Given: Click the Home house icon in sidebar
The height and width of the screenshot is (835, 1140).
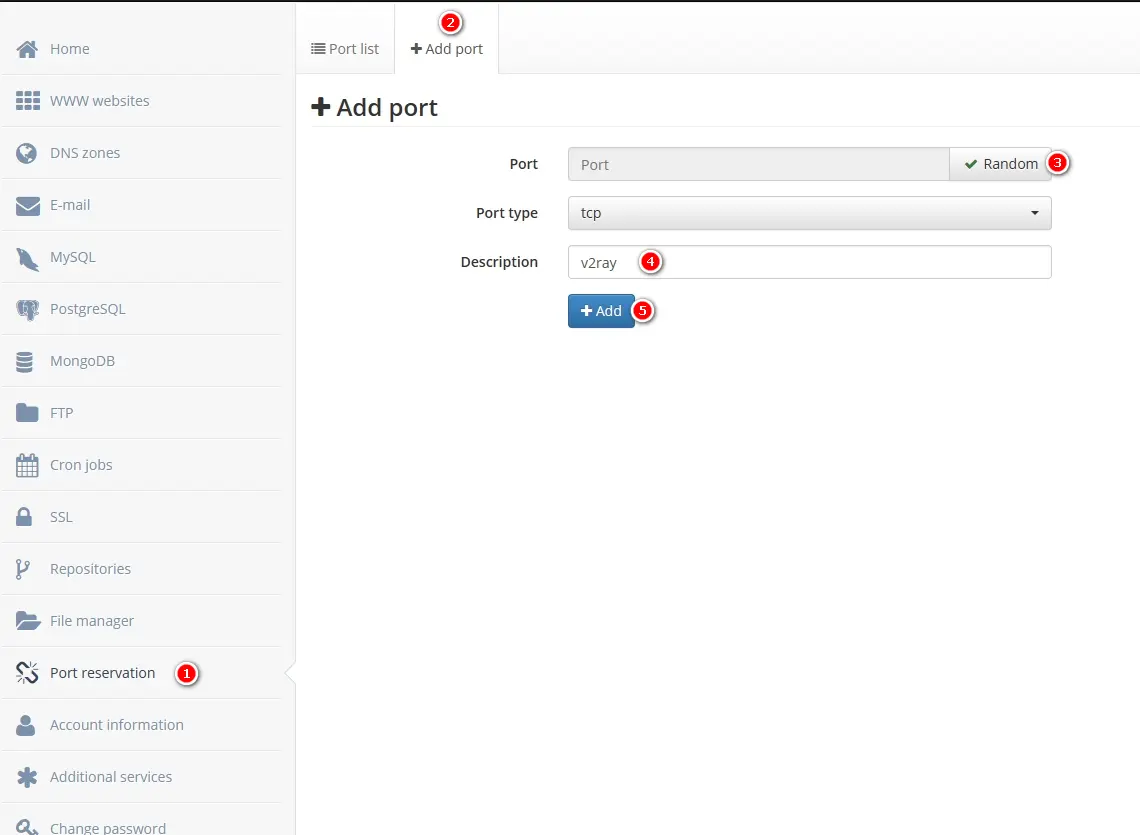Looking at the screenshot, I should (27, 49).
